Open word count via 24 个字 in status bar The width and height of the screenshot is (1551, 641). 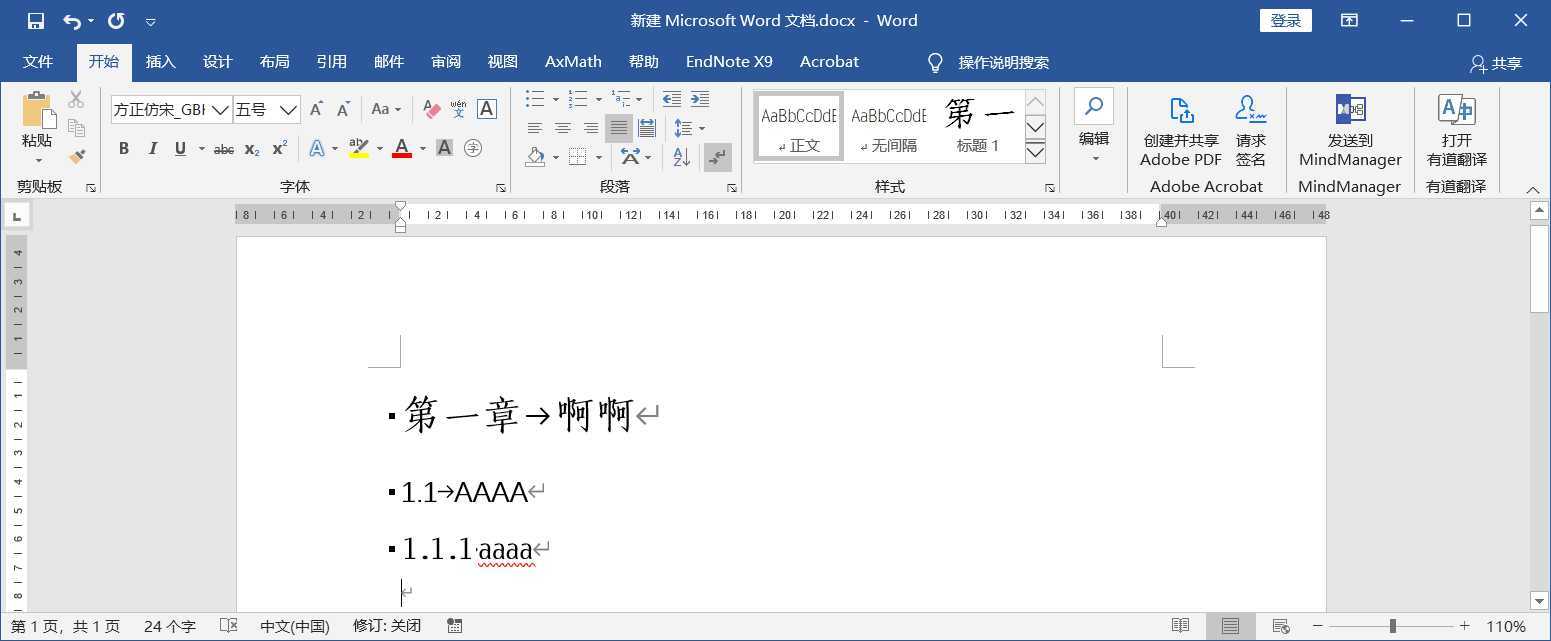(x=170, y=625)
